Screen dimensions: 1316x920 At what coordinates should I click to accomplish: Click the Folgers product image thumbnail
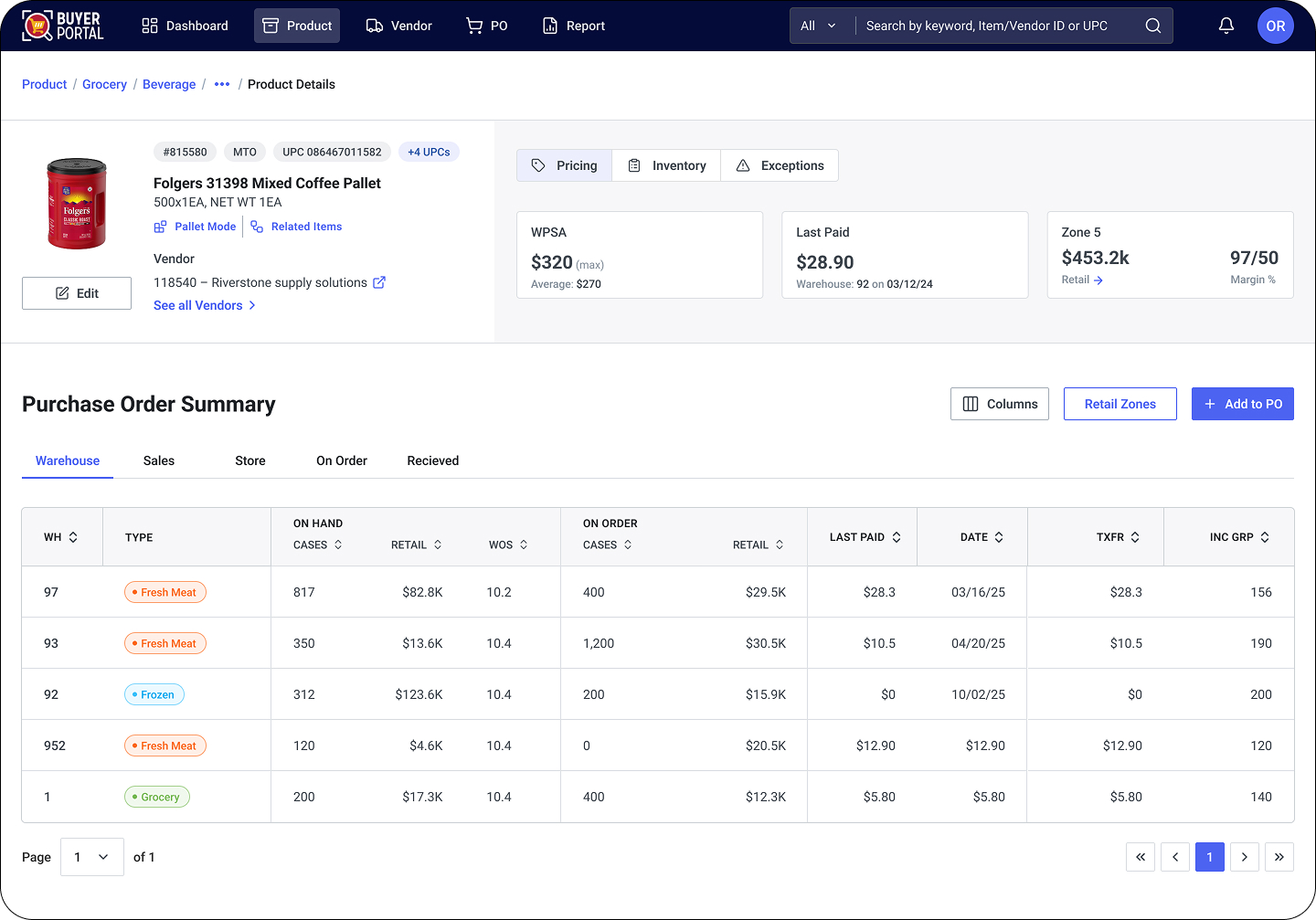coord(77,203)
